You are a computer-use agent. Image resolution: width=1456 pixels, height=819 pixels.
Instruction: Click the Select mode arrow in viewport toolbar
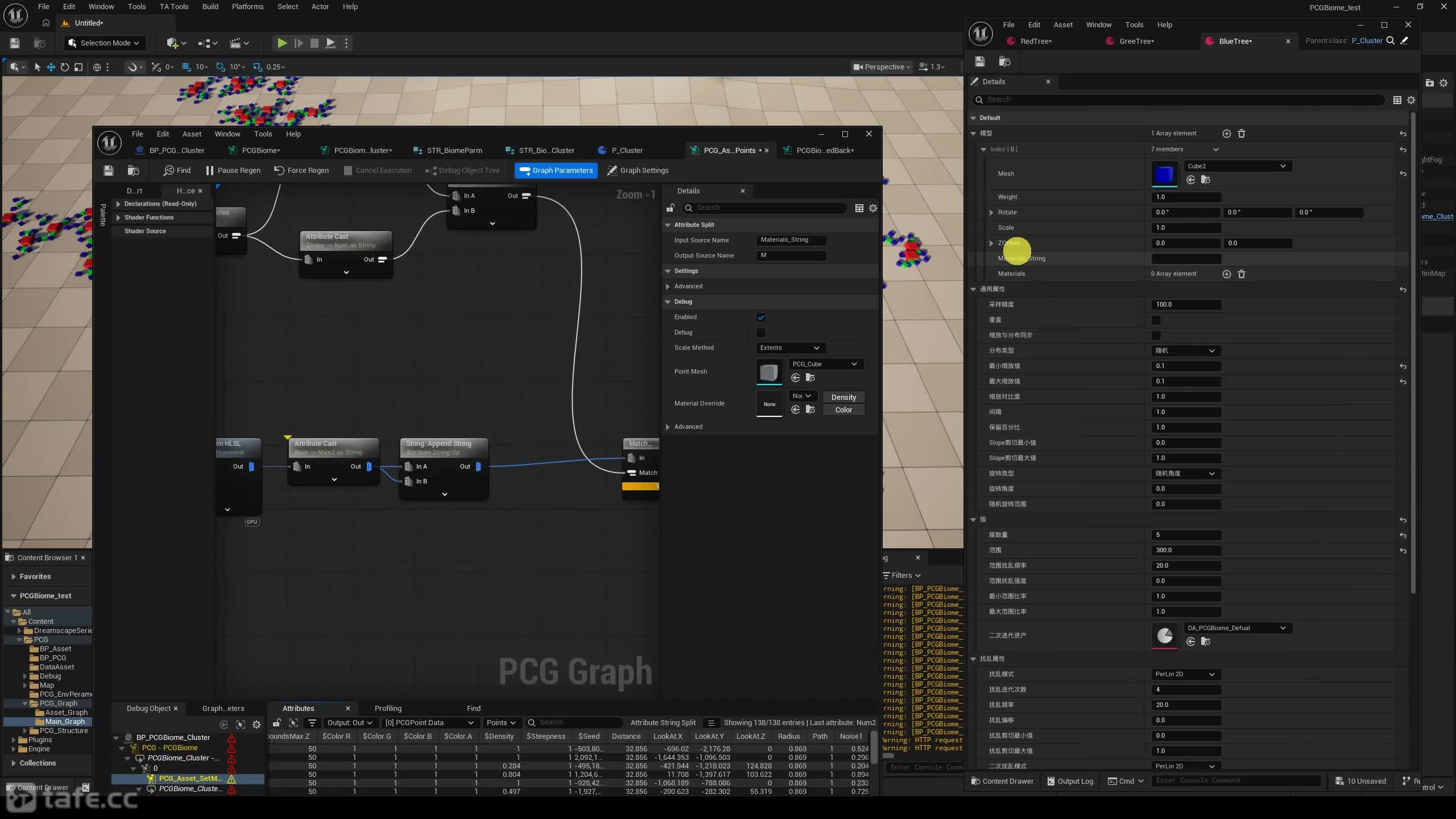tap(38, 67)
